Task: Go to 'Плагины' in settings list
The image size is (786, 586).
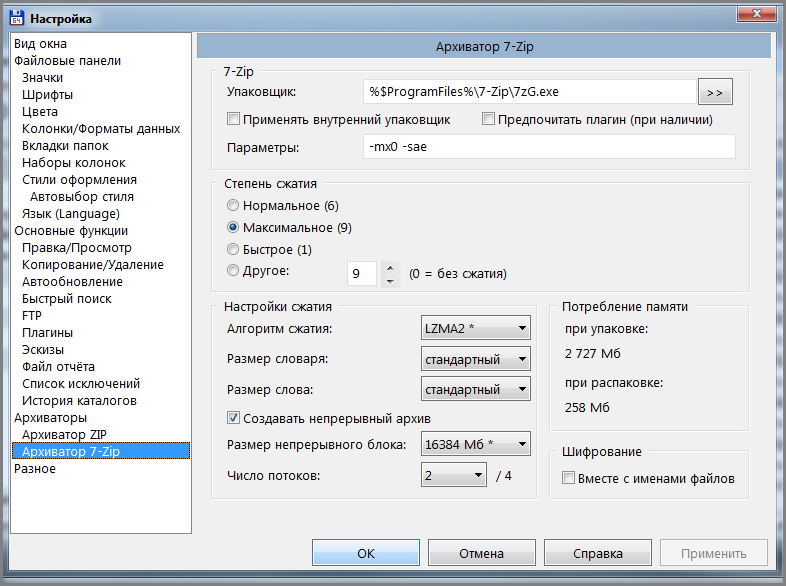Action: point(47,332)
